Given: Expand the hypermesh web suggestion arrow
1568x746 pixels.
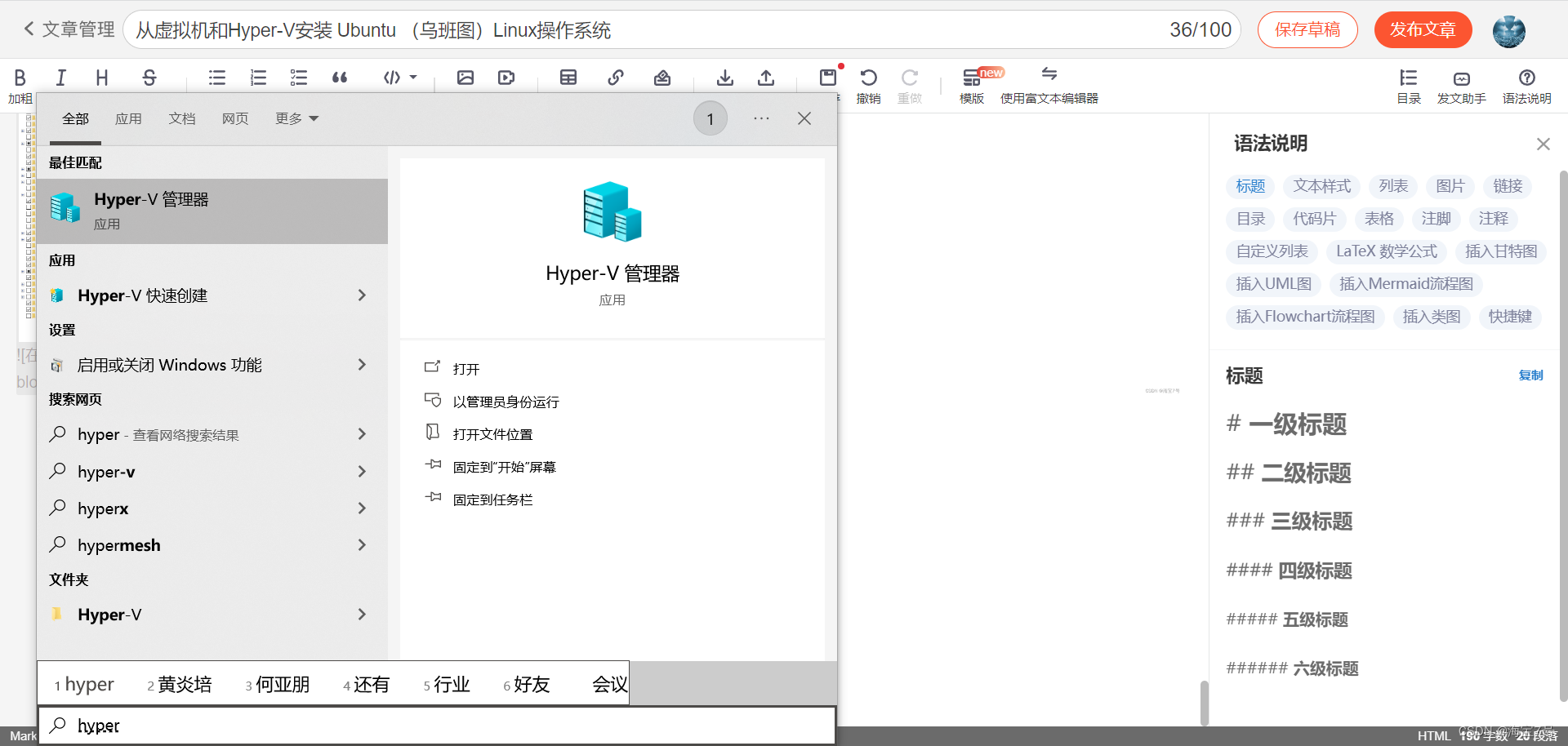Looking at the screenshot, I should coord(363,545).
